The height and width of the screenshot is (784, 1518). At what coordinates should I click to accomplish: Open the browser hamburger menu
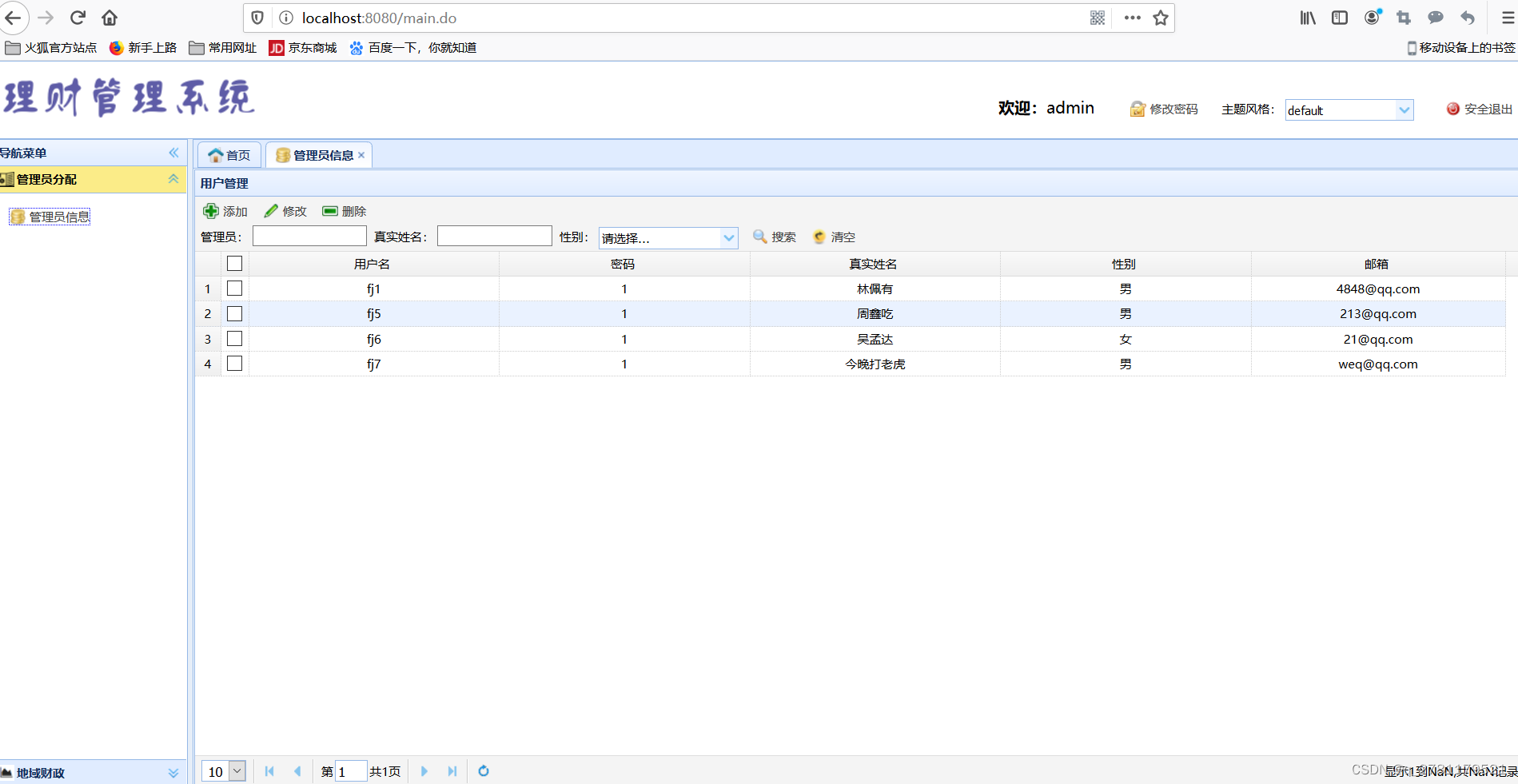tap(1508, 18)
